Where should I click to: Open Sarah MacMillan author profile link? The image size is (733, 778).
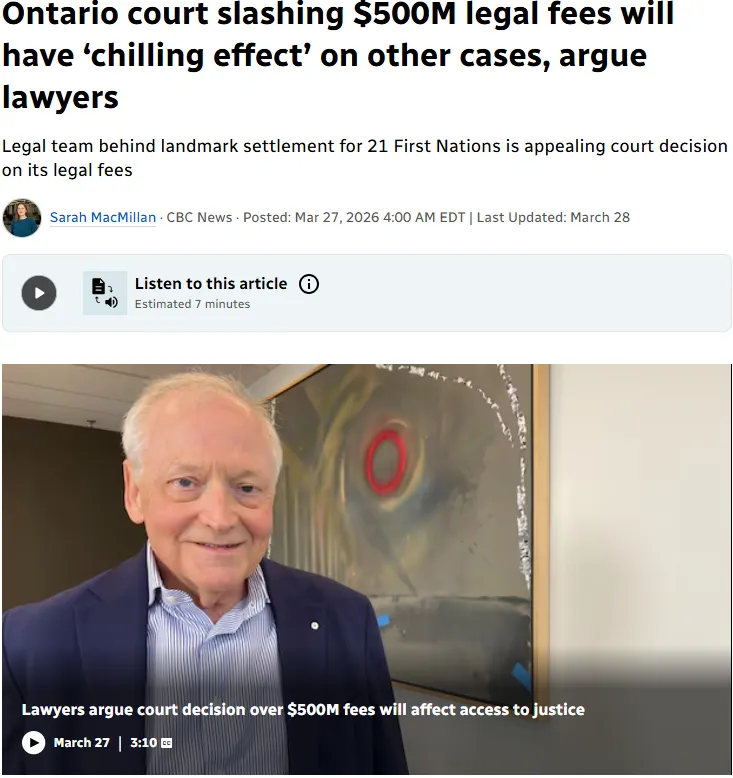[103, 217]
